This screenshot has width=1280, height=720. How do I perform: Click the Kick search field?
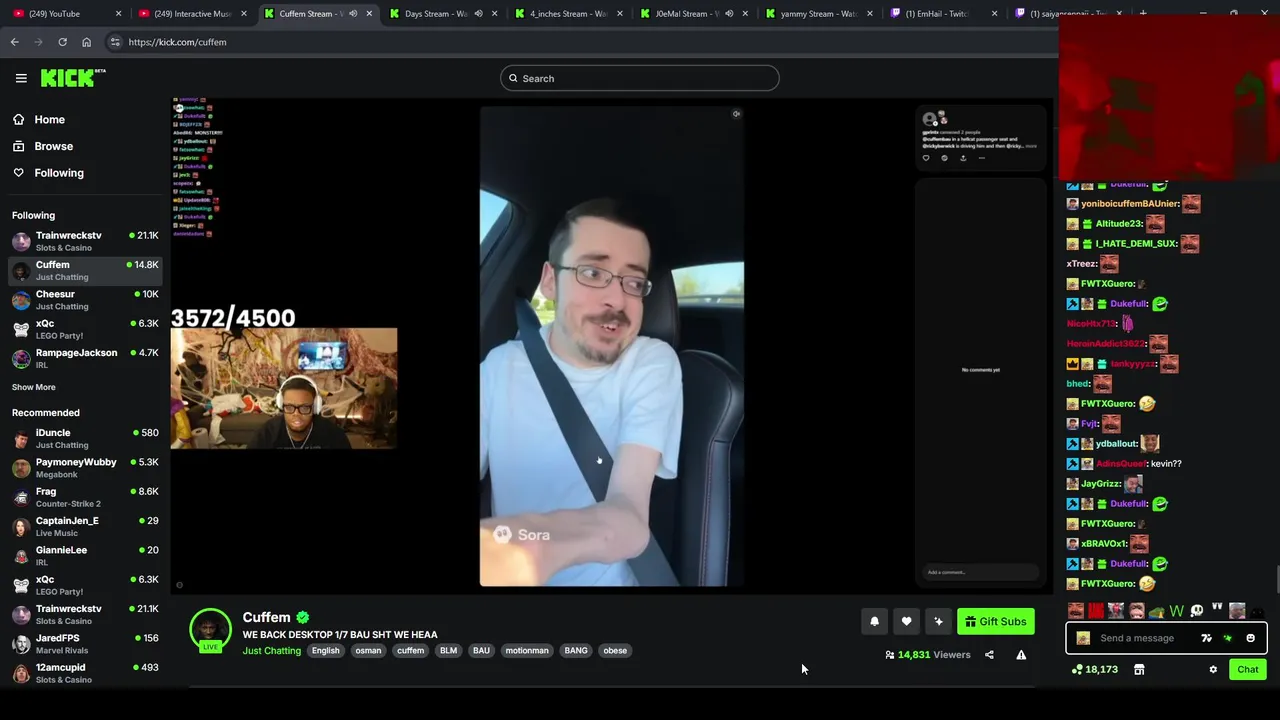[x=640, y=78]
